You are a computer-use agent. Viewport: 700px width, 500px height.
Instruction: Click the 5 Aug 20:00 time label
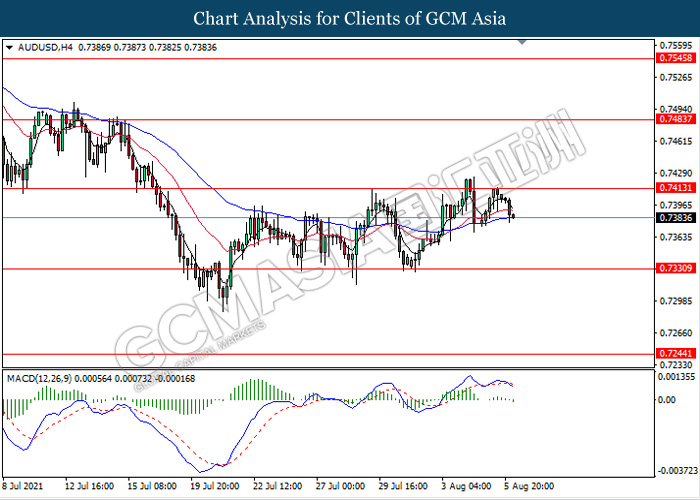[x=530, y=486]
